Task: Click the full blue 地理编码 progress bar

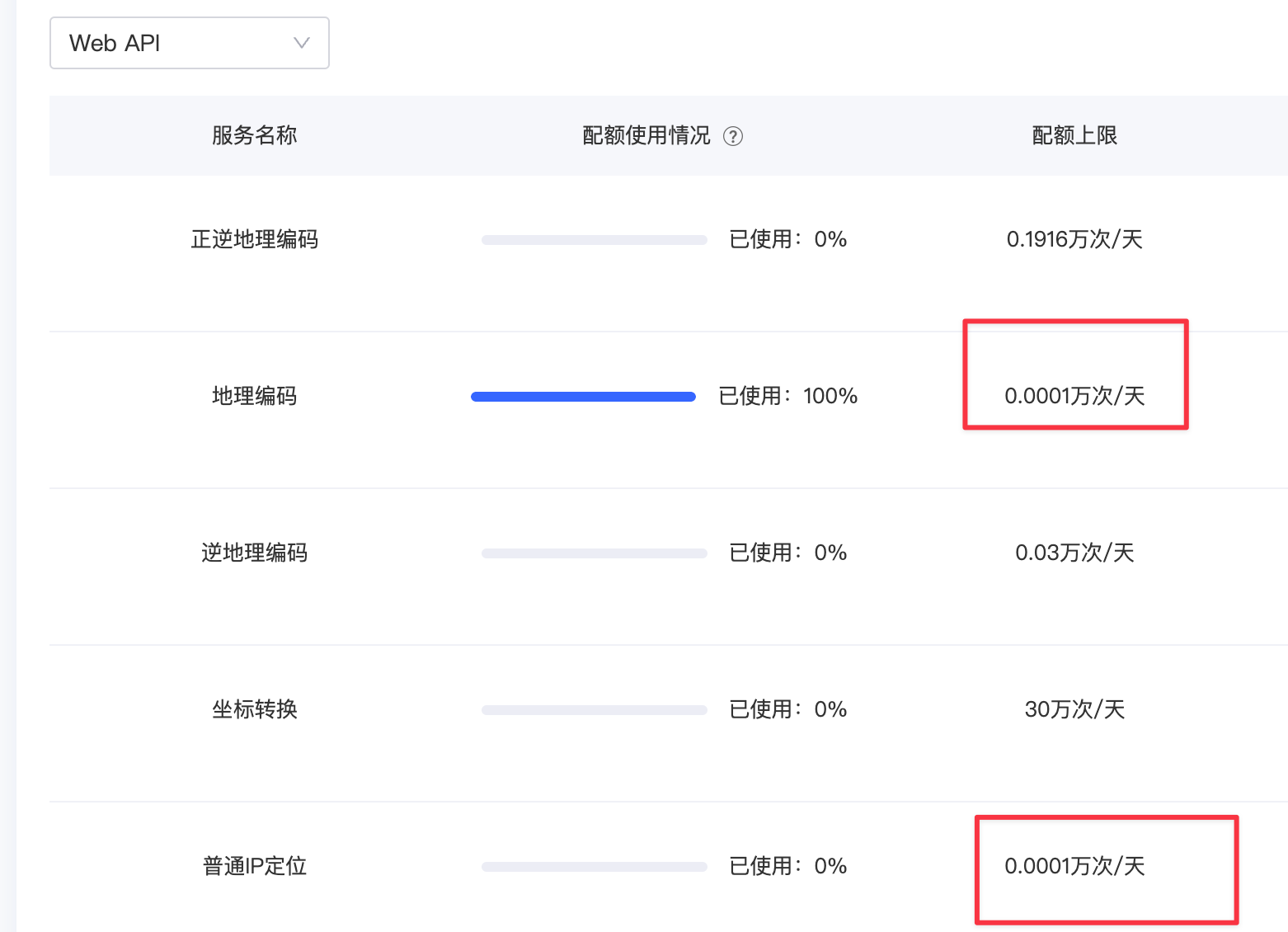Action: click(x=583, y=397)
